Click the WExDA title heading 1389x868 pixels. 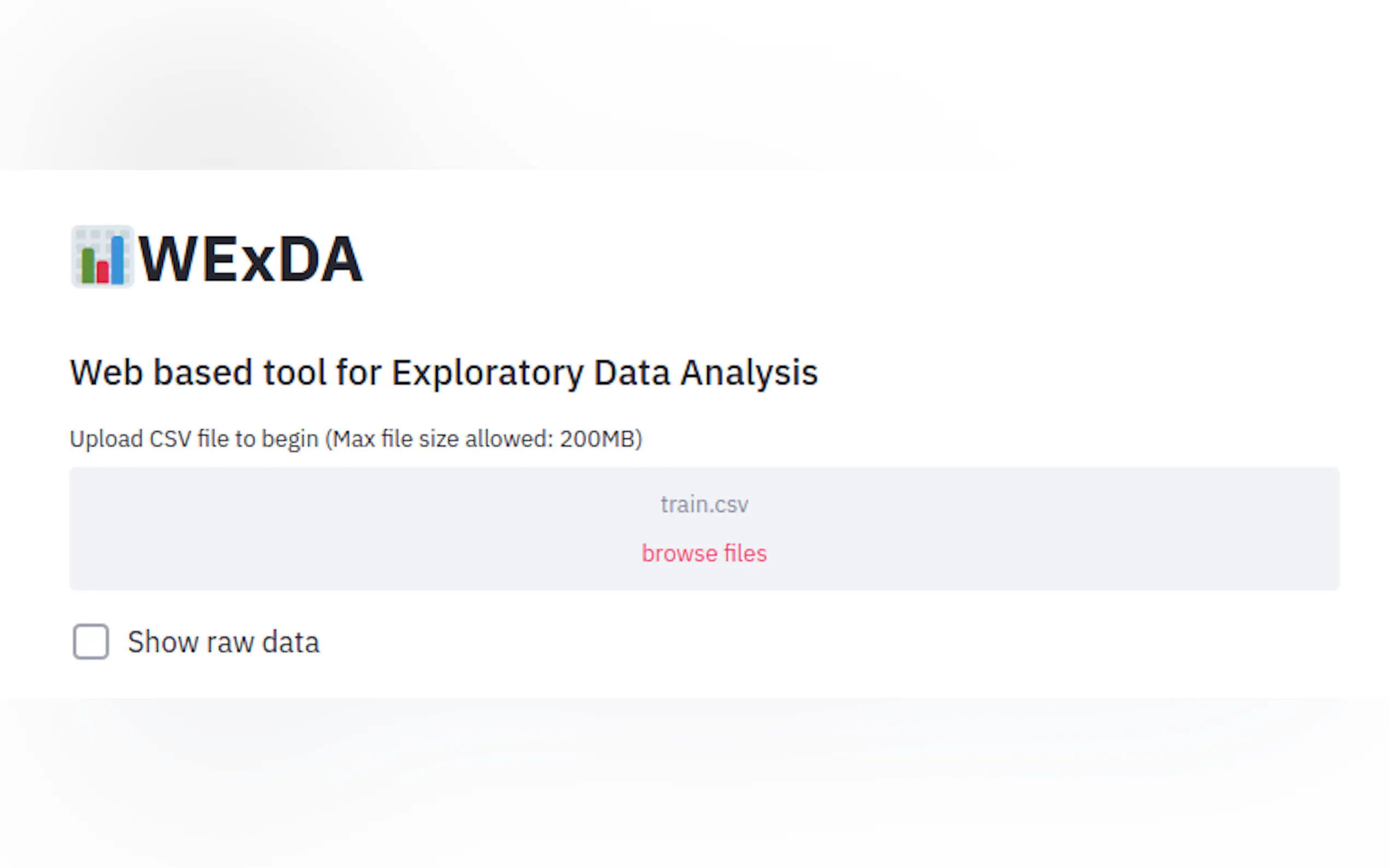pos(250,260)
